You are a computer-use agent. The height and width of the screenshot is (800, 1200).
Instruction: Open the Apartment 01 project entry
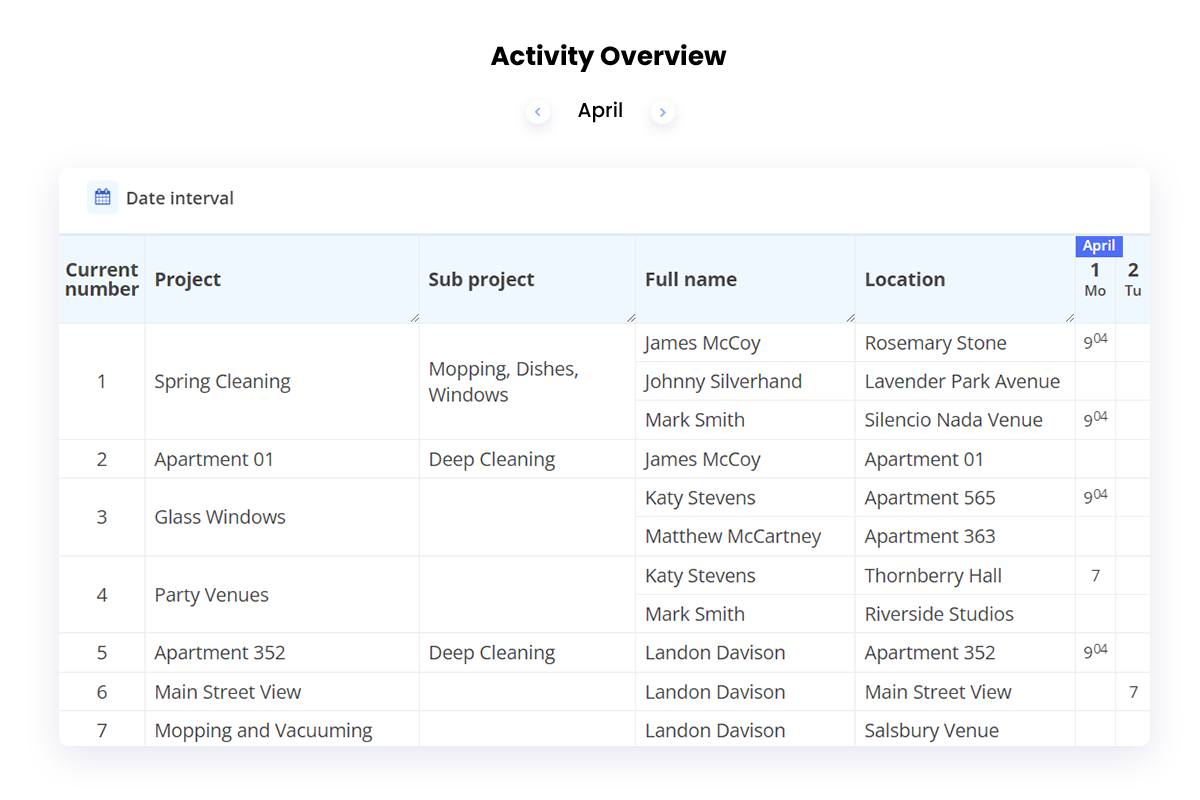pos(214,459)
